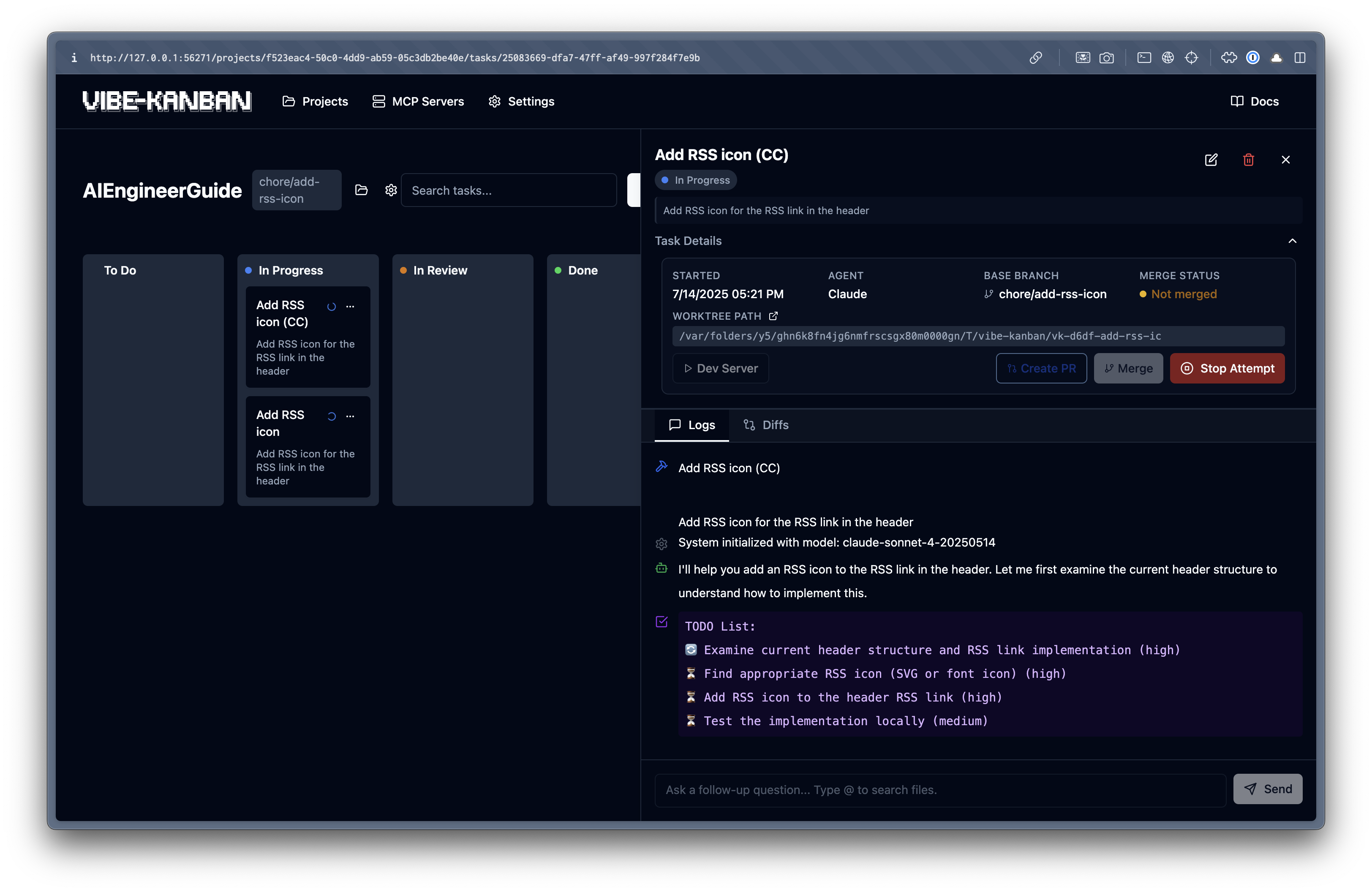Screen dimensions: 1372x892
Task: Click the Done column header
Action: [x=583, y=270]
